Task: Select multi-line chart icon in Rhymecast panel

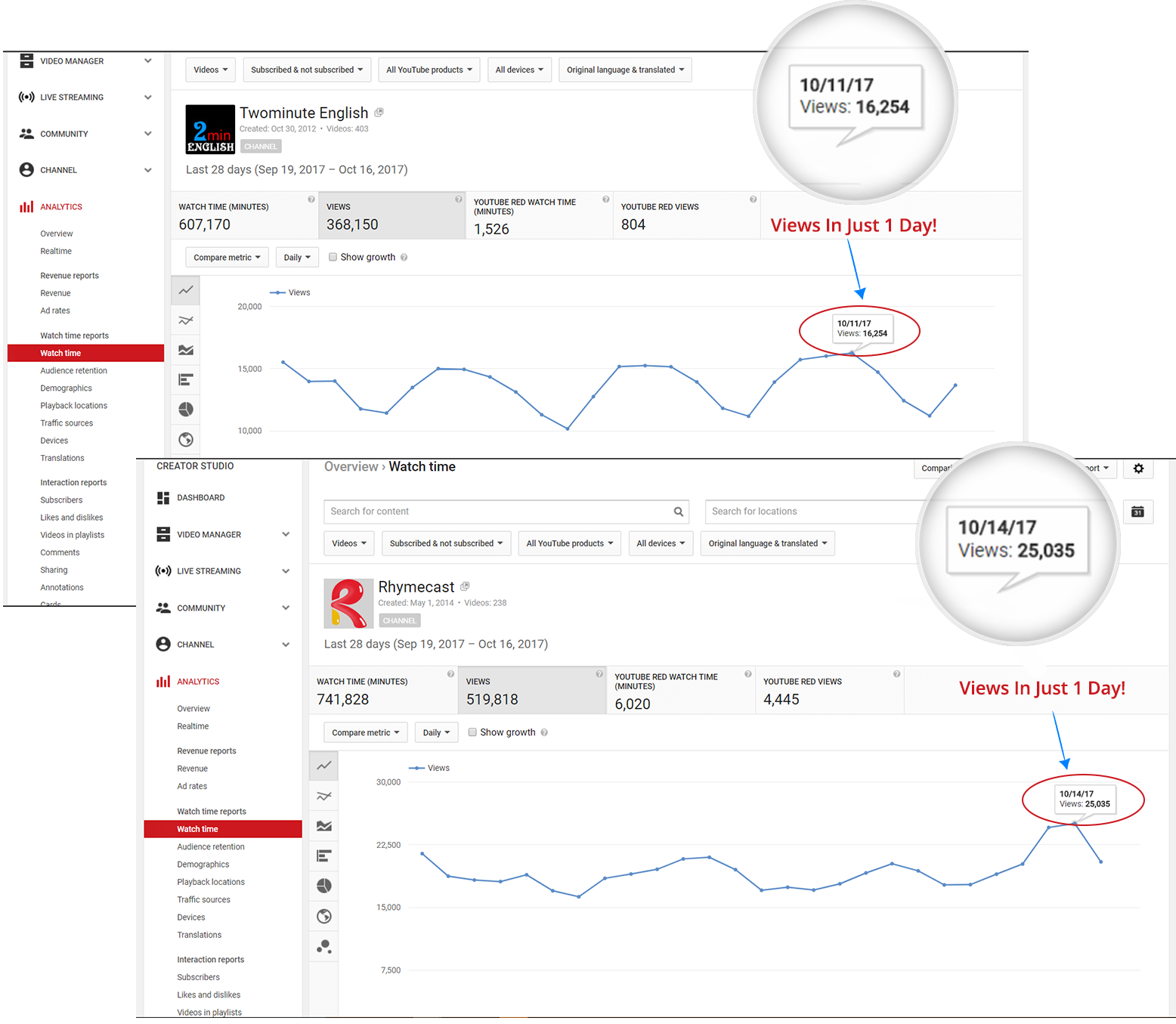Action: [324, 796]
